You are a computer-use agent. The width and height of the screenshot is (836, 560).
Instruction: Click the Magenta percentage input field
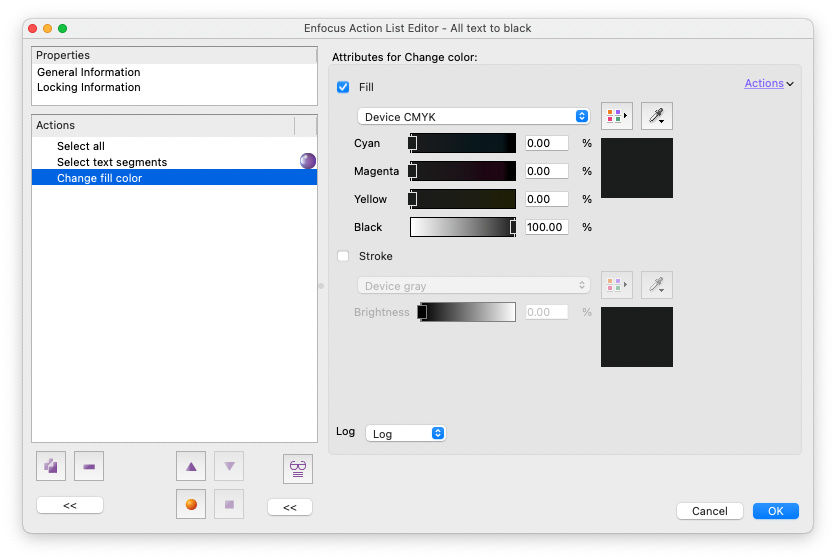coord(546,171)
